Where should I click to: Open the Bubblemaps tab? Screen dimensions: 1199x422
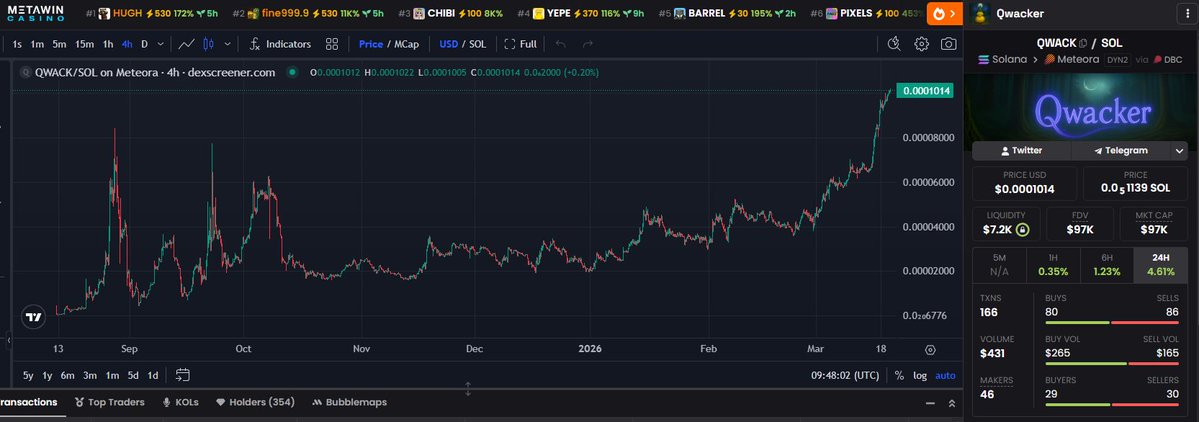tap(349, 402)
